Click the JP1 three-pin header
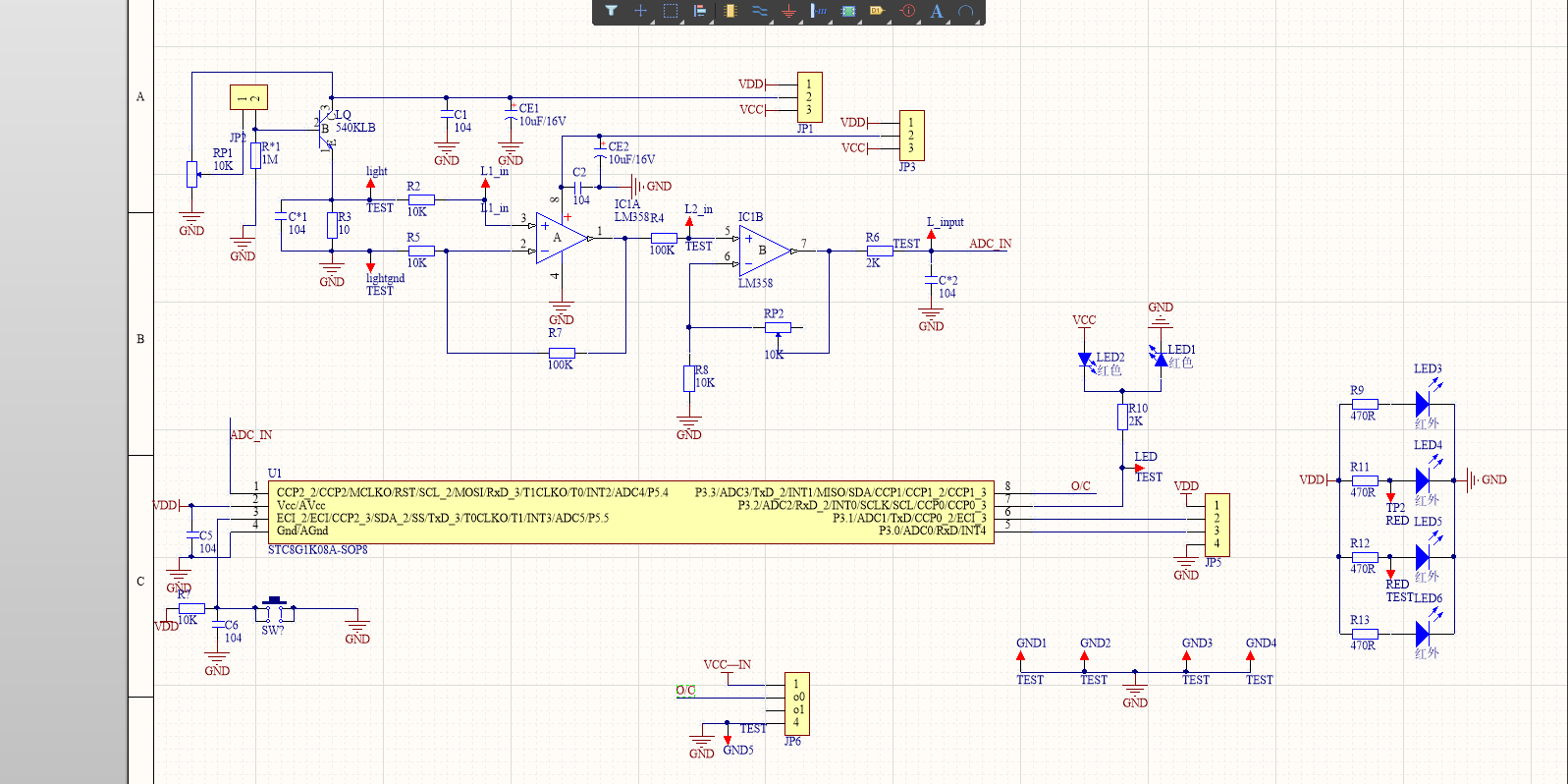Screen dimensions: 1568x784 (810, 97)
